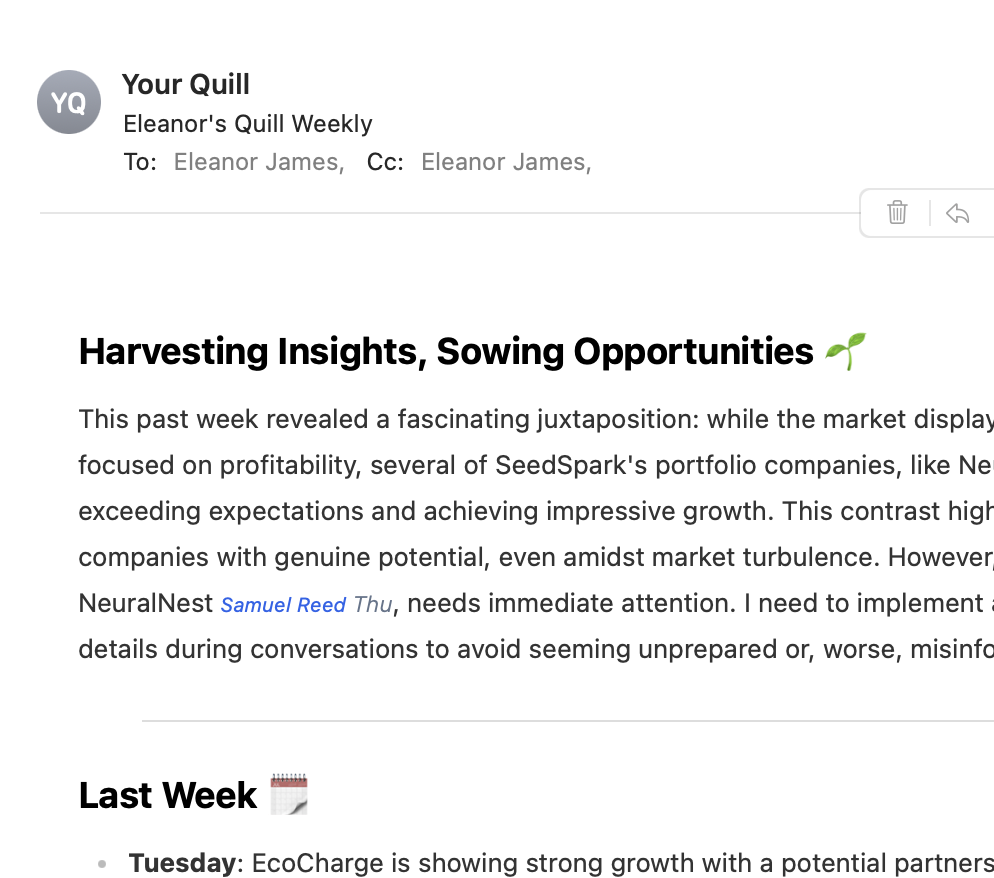Viewport: 994px width, 878px height.
Task: Click the seedling emoji in the heading
Action: pyautogui.click(x=844, y=352)
